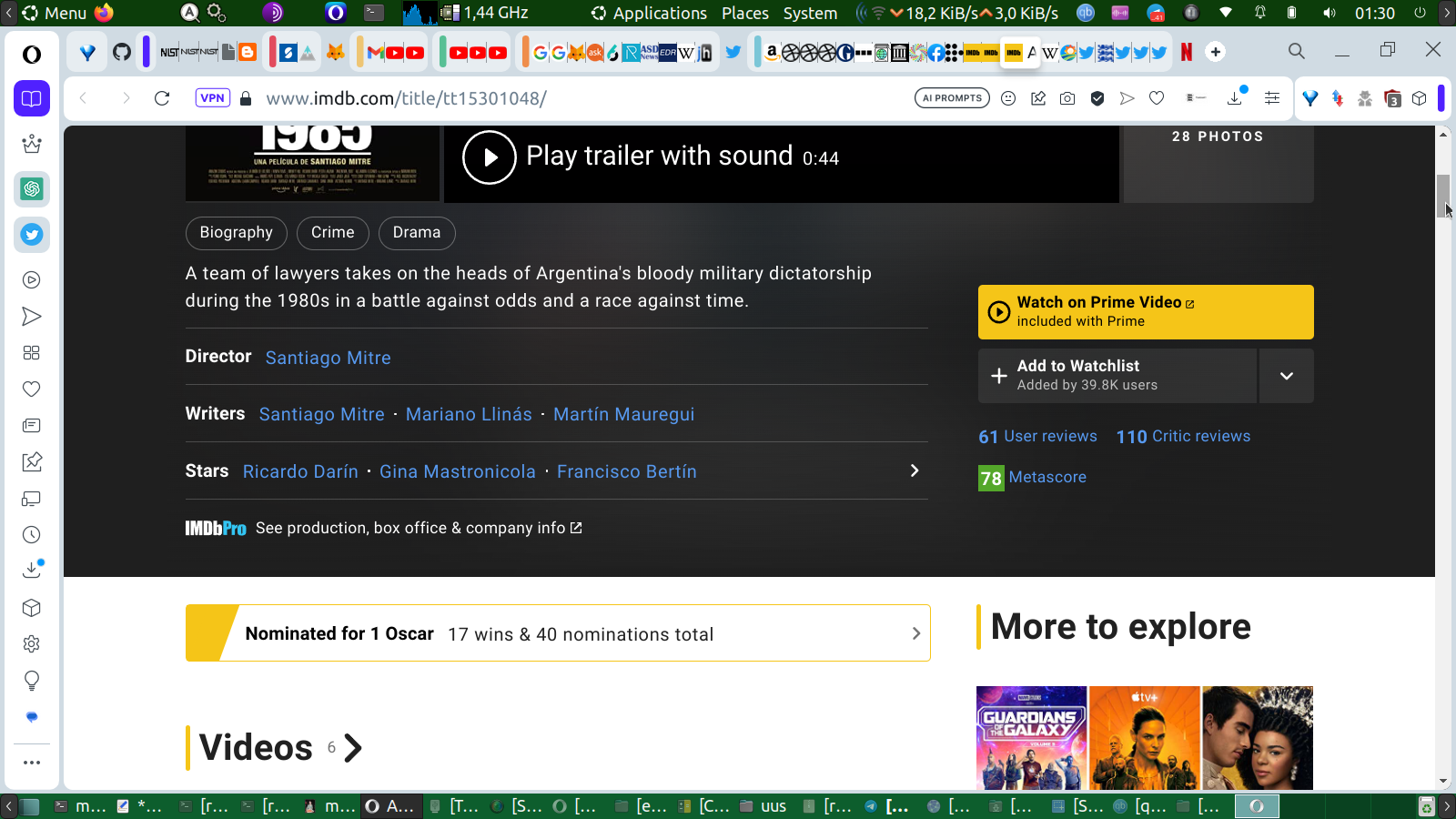This screenshot has width=1456, height=819.
Task: Switch to the GitHub tab
Action: coord(122,52)
